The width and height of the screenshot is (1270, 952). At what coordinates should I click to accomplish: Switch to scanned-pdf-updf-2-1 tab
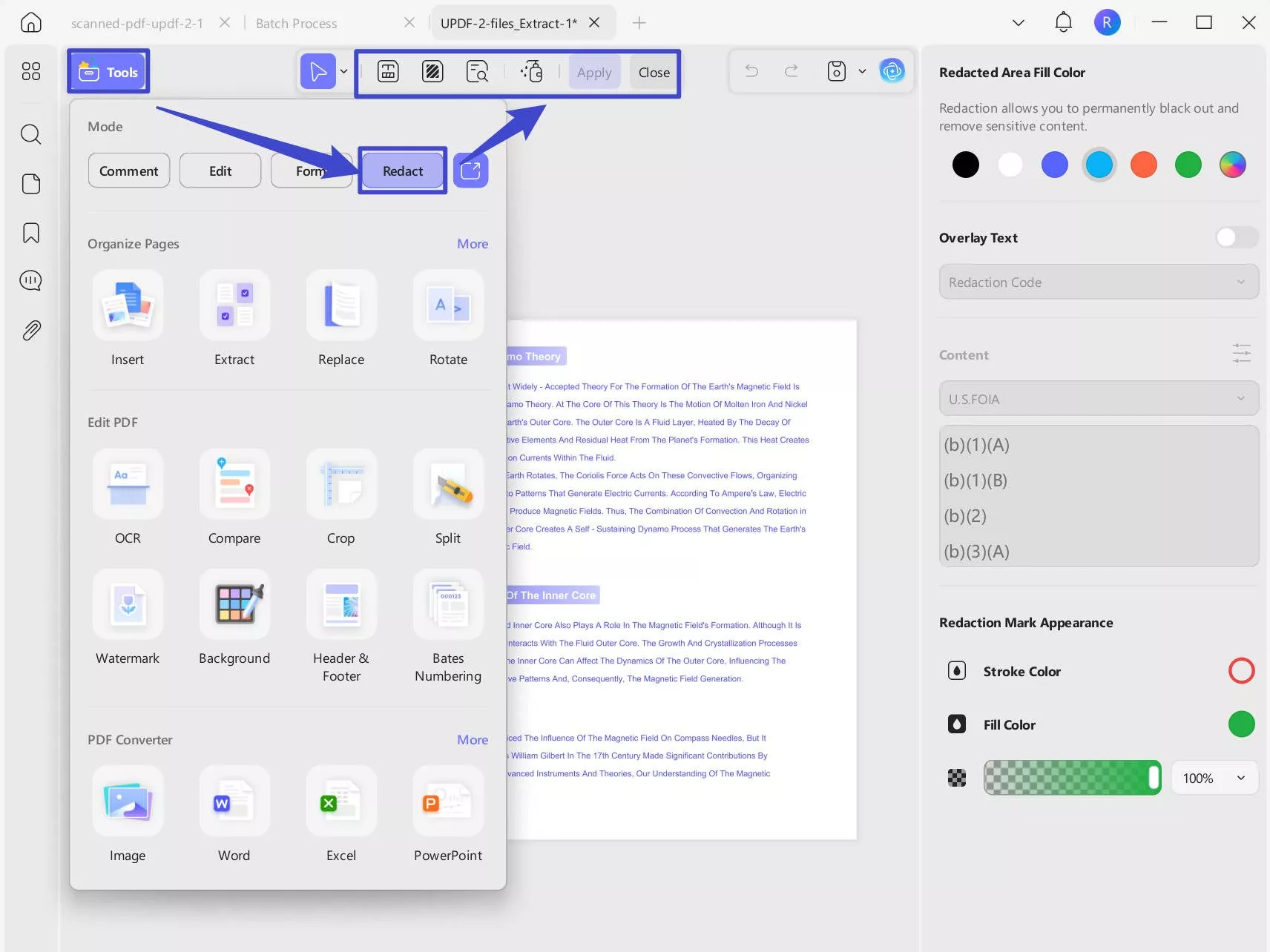[x=136, y=23]
